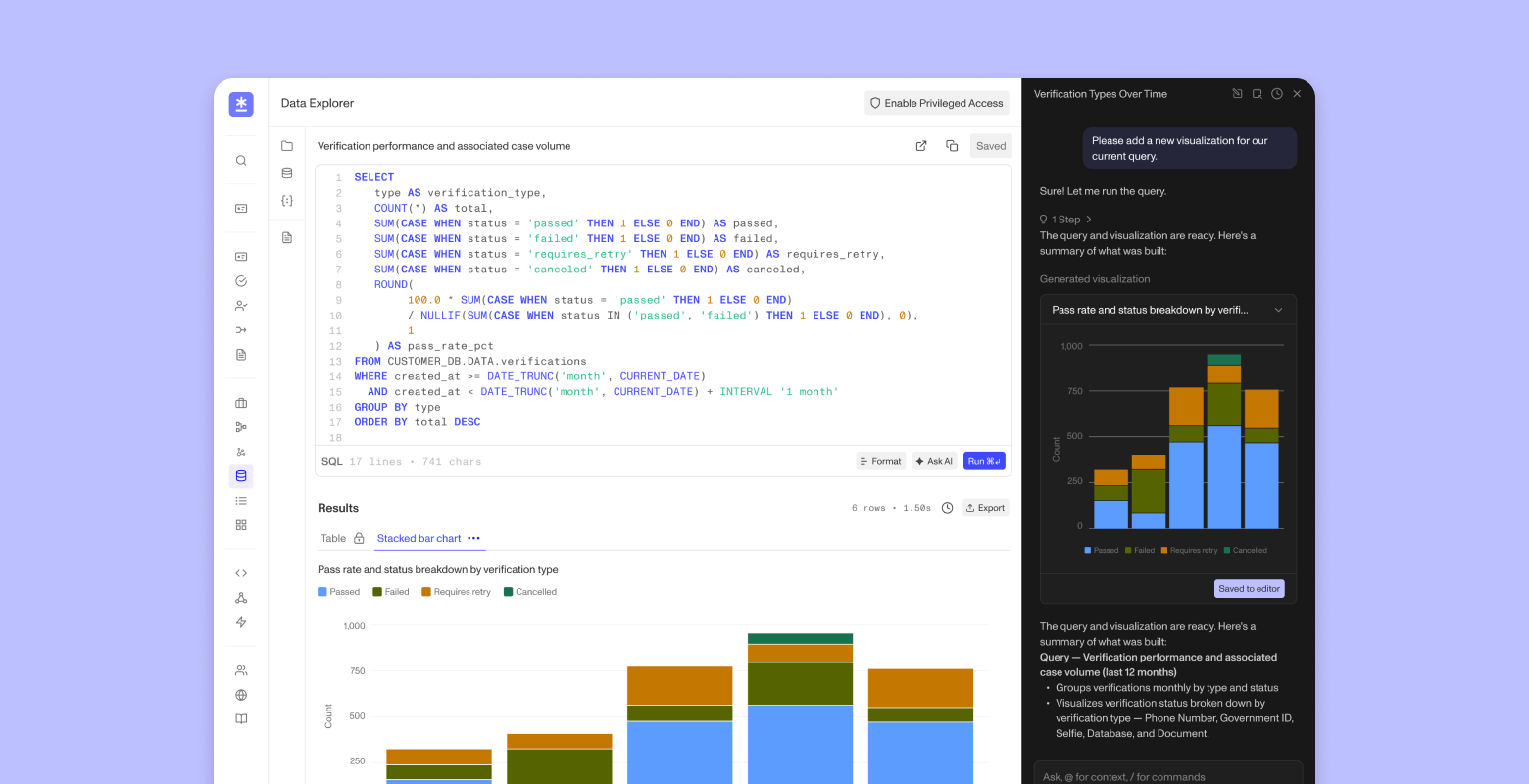The width and height of the screenshot is (1529, 784).
Task: Open the workflow nodes sidebar icon below briefcase
Action: pos(241,427)
